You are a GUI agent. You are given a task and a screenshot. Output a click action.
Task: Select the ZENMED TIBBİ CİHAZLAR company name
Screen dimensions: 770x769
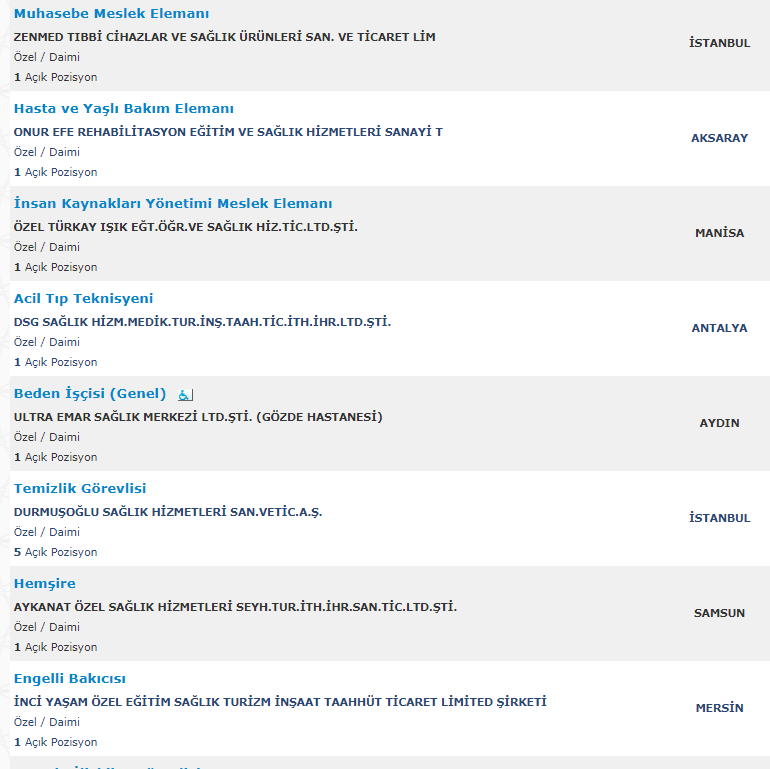[224, 37]
